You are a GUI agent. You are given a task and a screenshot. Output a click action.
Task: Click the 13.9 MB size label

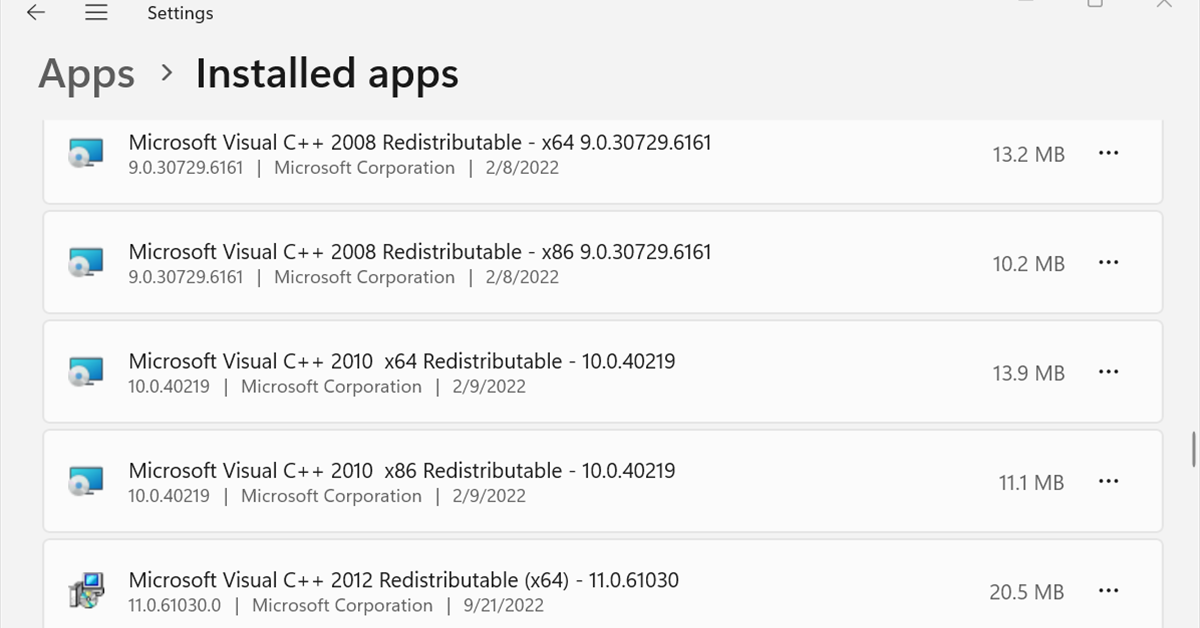point(1028,373)
